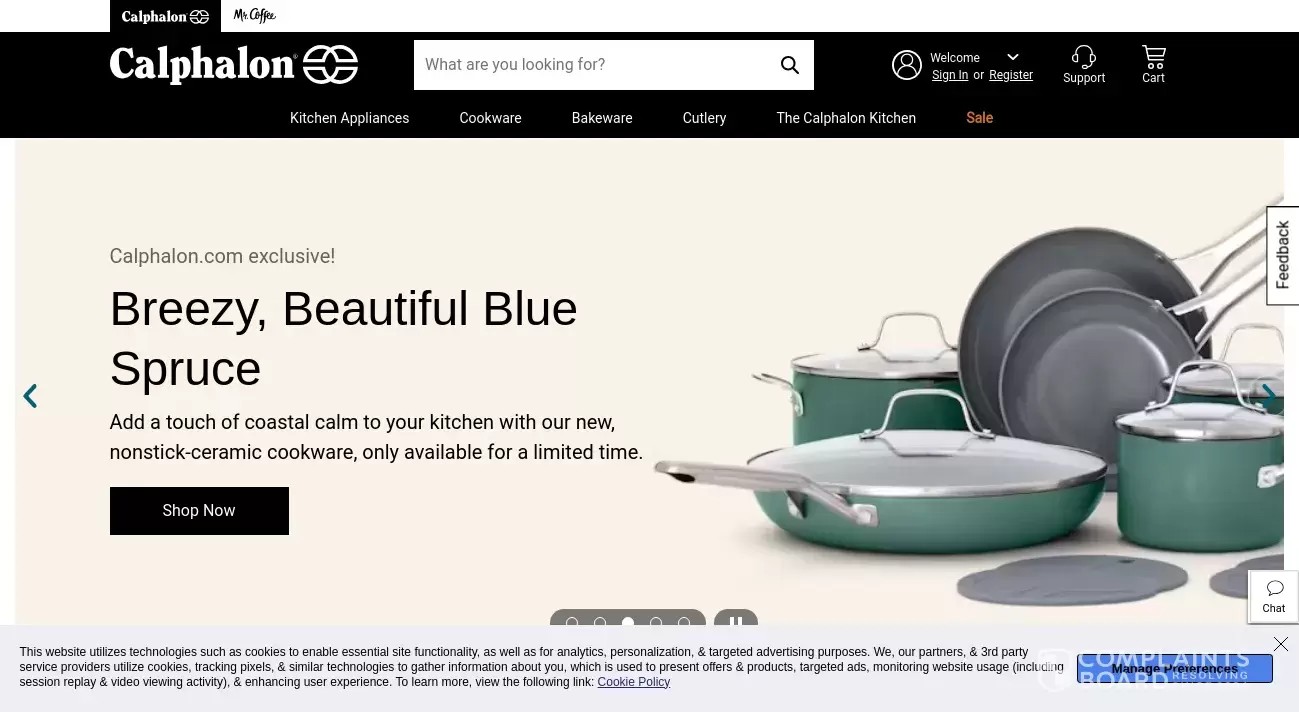Open the Cookware menu
This screenshot has height=712, width=1299.
[x=490, y=118]
